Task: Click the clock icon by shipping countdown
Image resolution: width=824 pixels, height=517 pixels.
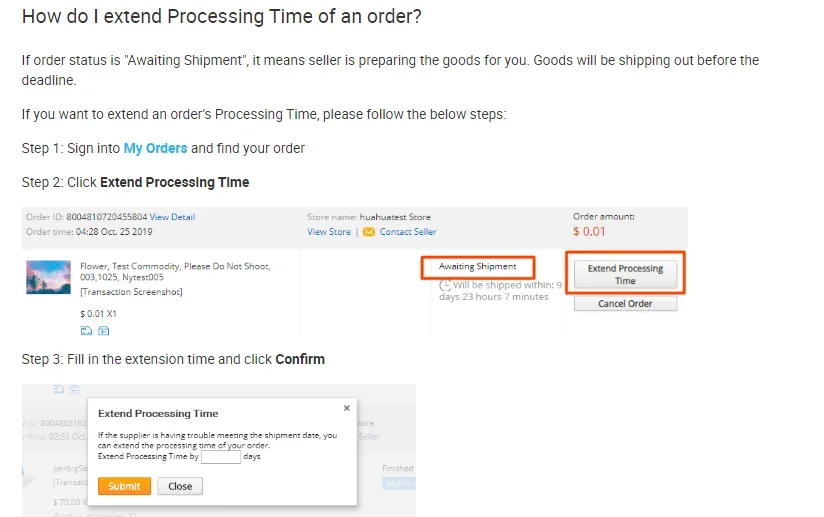Action: point(446,285)
